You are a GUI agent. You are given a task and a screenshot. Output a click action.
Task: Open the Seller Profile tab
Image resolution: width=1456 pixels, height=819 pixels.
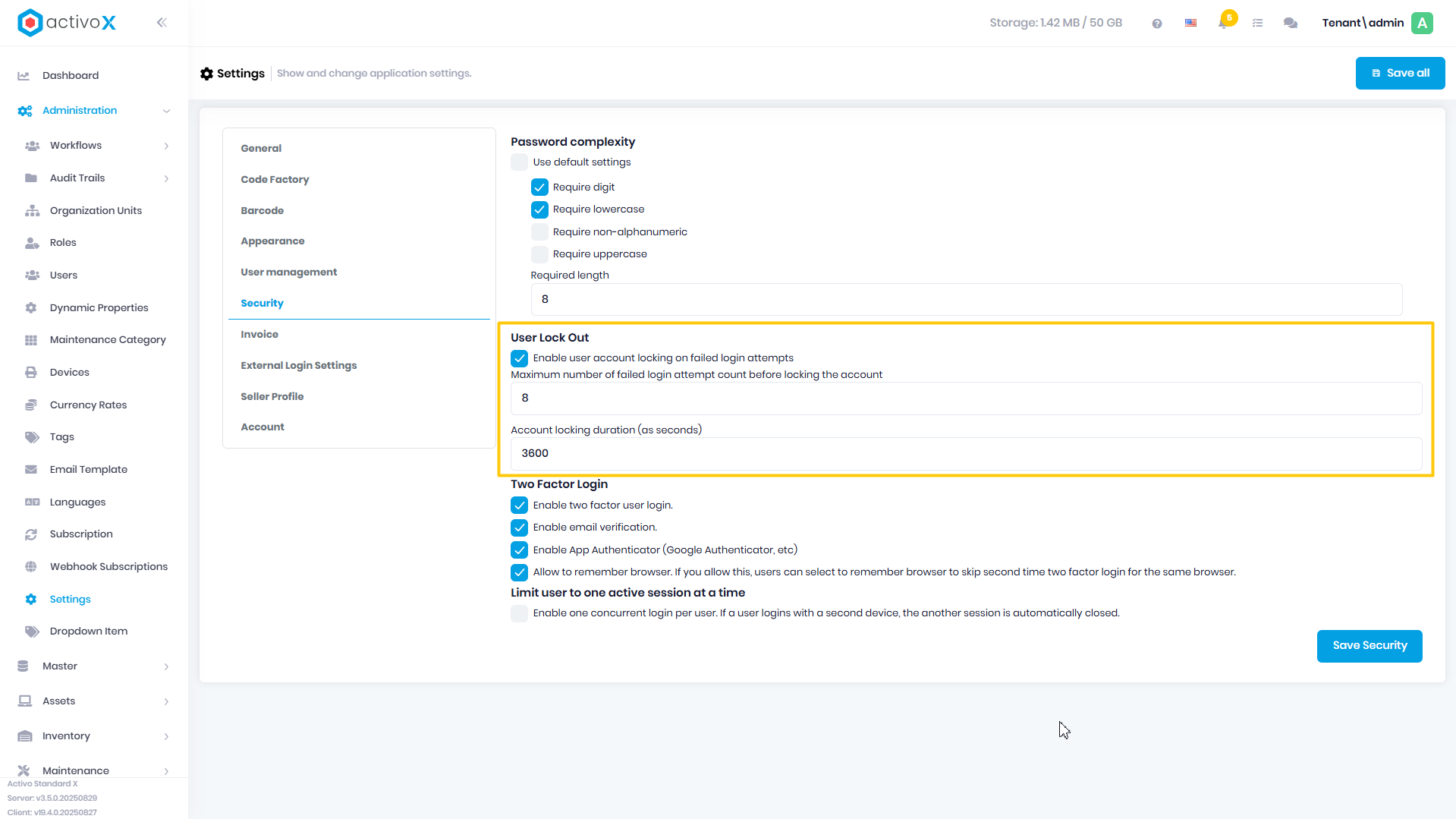click(272, 397)
